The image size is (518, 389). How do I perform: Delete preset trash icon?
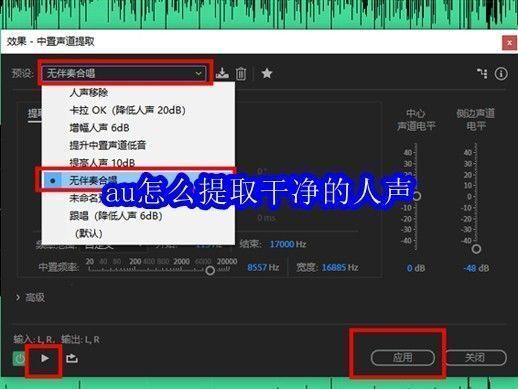241,73
